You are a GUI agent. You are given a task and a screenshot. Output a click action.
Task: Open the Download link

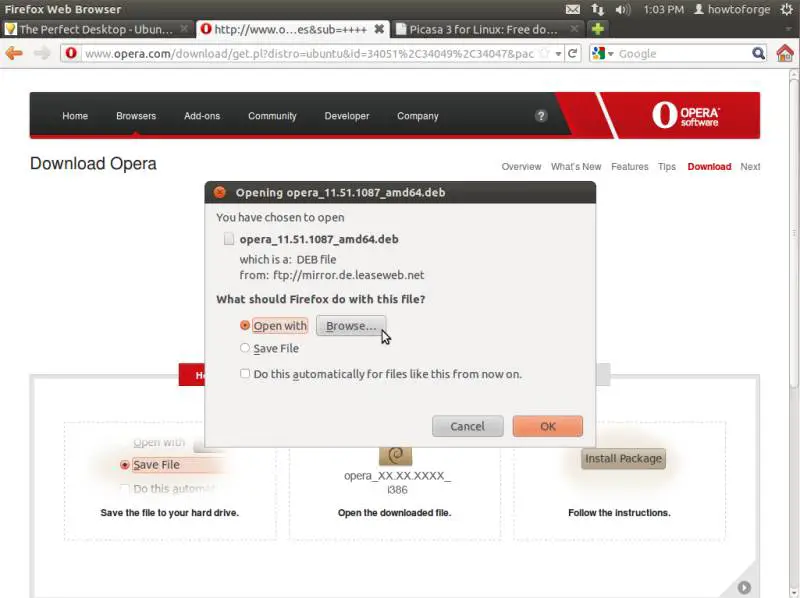(x=709, y=166)
